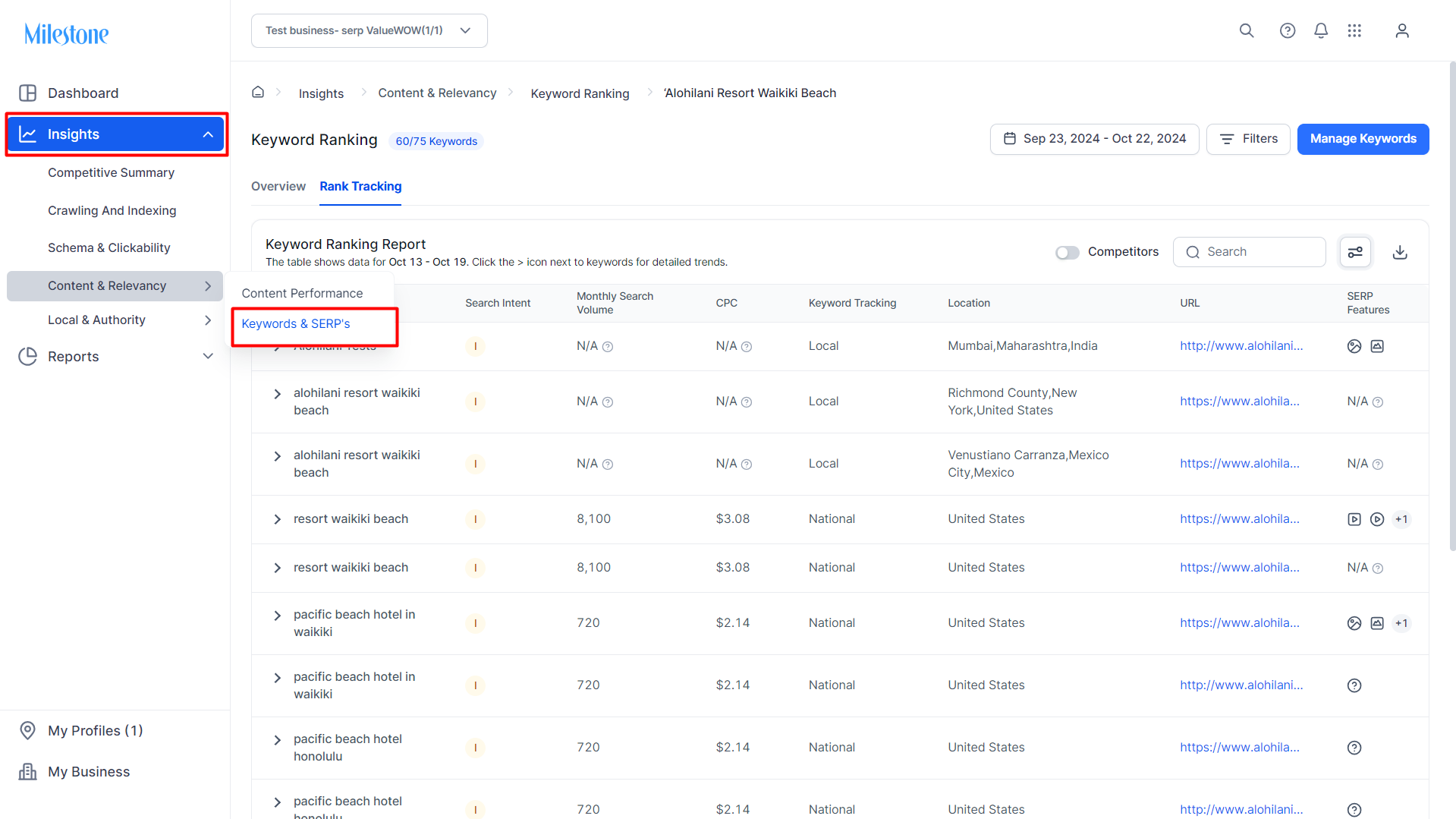
Task: Open Competitive Summary in sidebar
Action: [x=111, y=172]
